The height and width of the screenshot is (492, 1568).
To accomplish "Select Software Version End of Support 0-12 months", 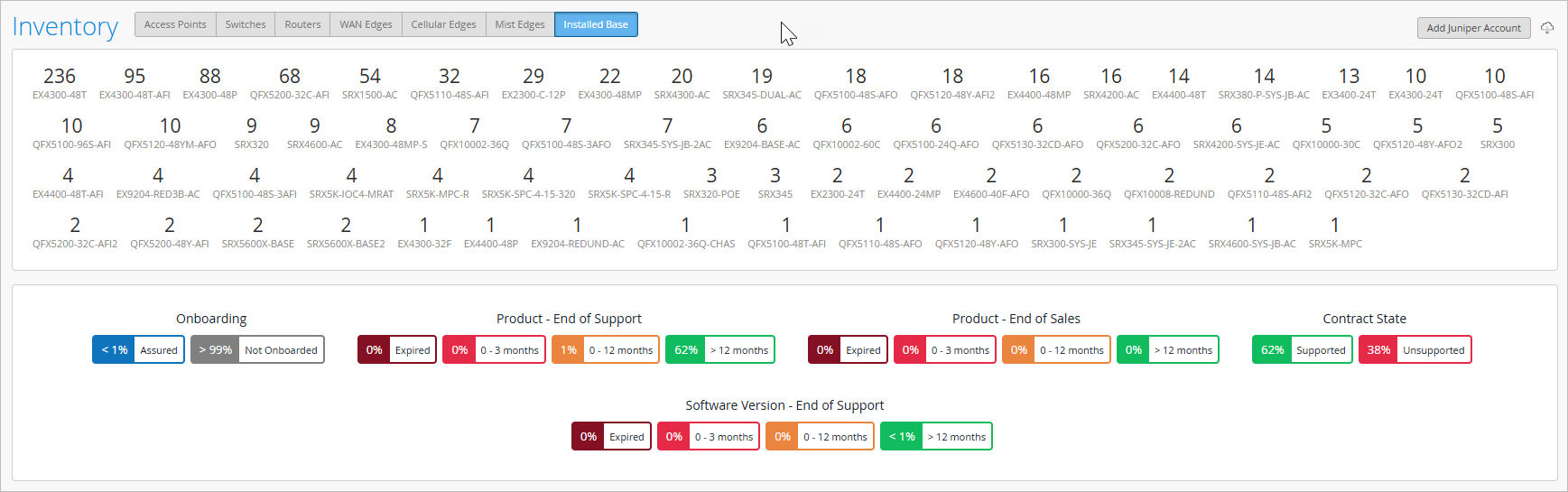I will pos(820,436).
